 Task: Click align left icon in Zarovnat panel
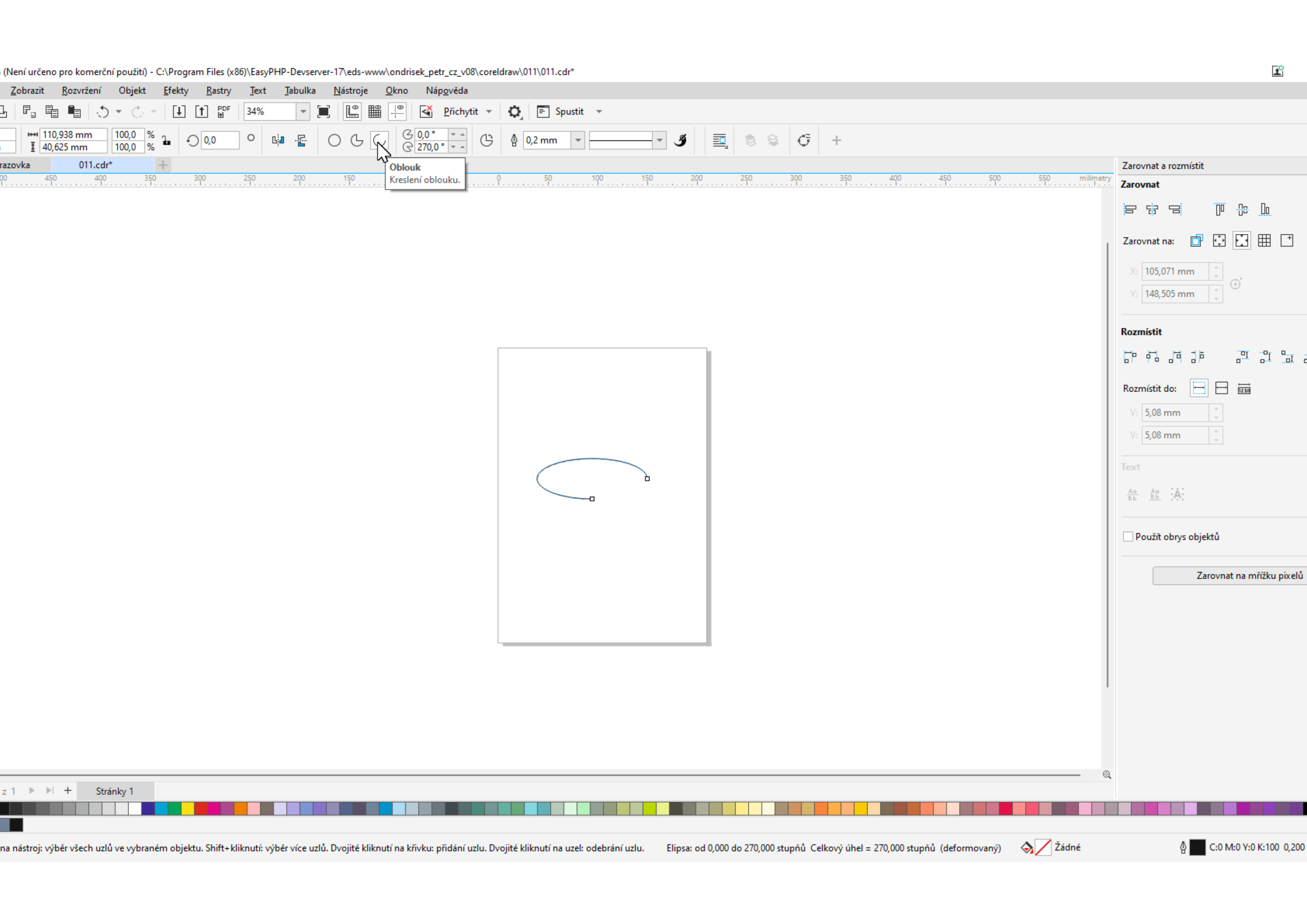[x=1130, y=209]
